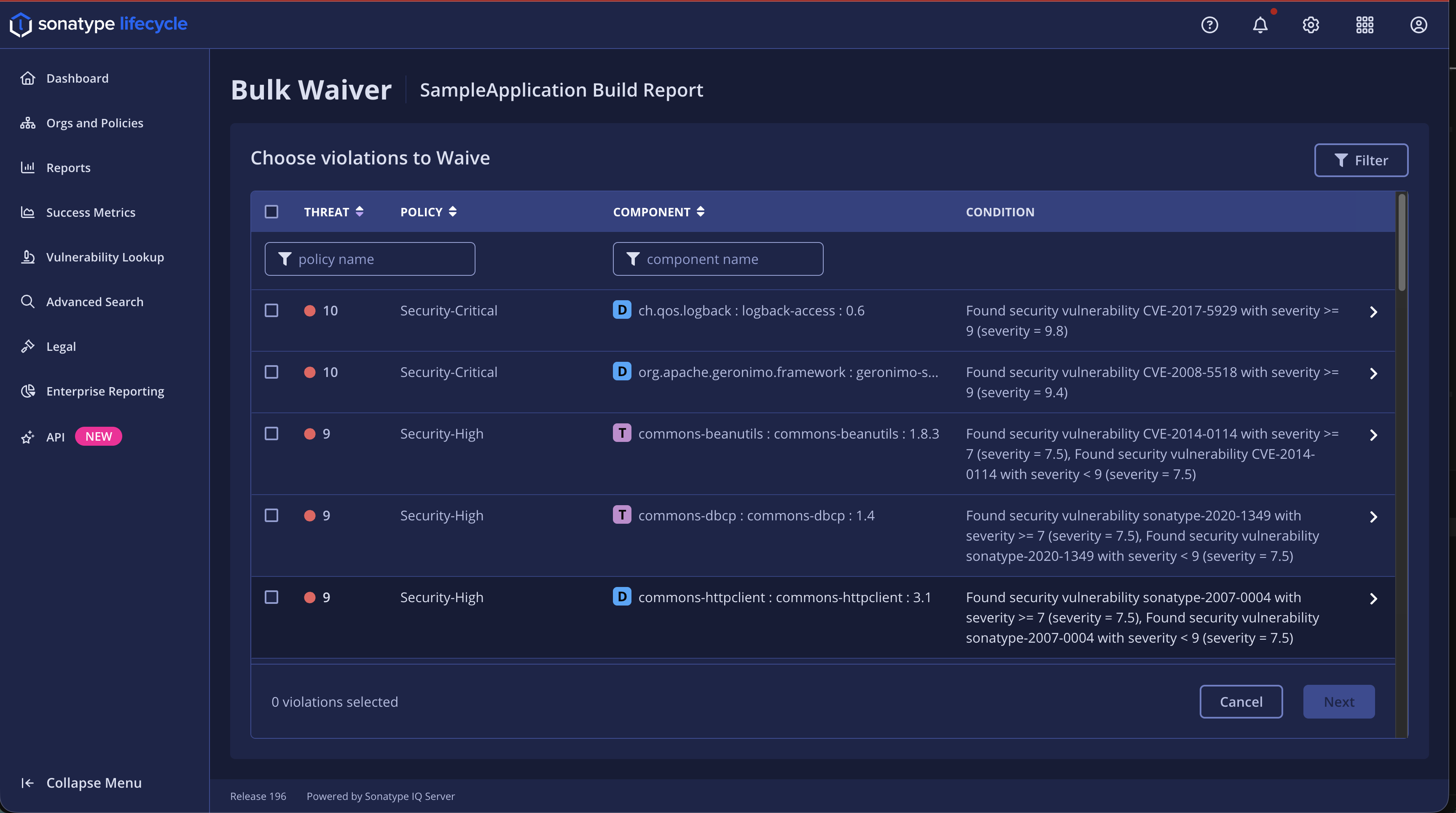Viewport: 1456px width, 813px height.
Task: Click the Sonatype Lifecycle logo
Action: pos(98,24)
